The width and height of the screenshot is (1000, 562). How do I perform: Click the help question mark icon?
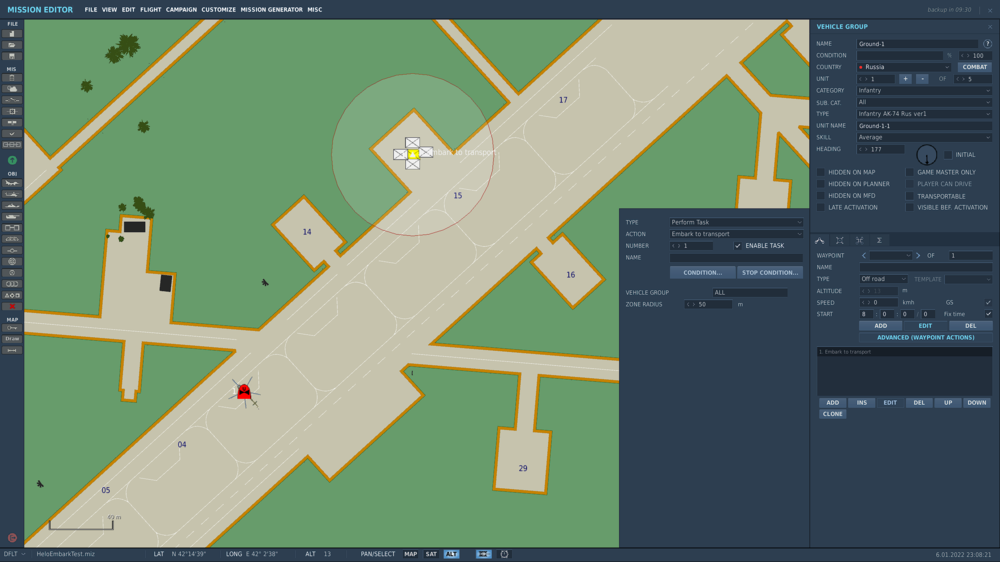pyautogui.click(x=987, y=44)
